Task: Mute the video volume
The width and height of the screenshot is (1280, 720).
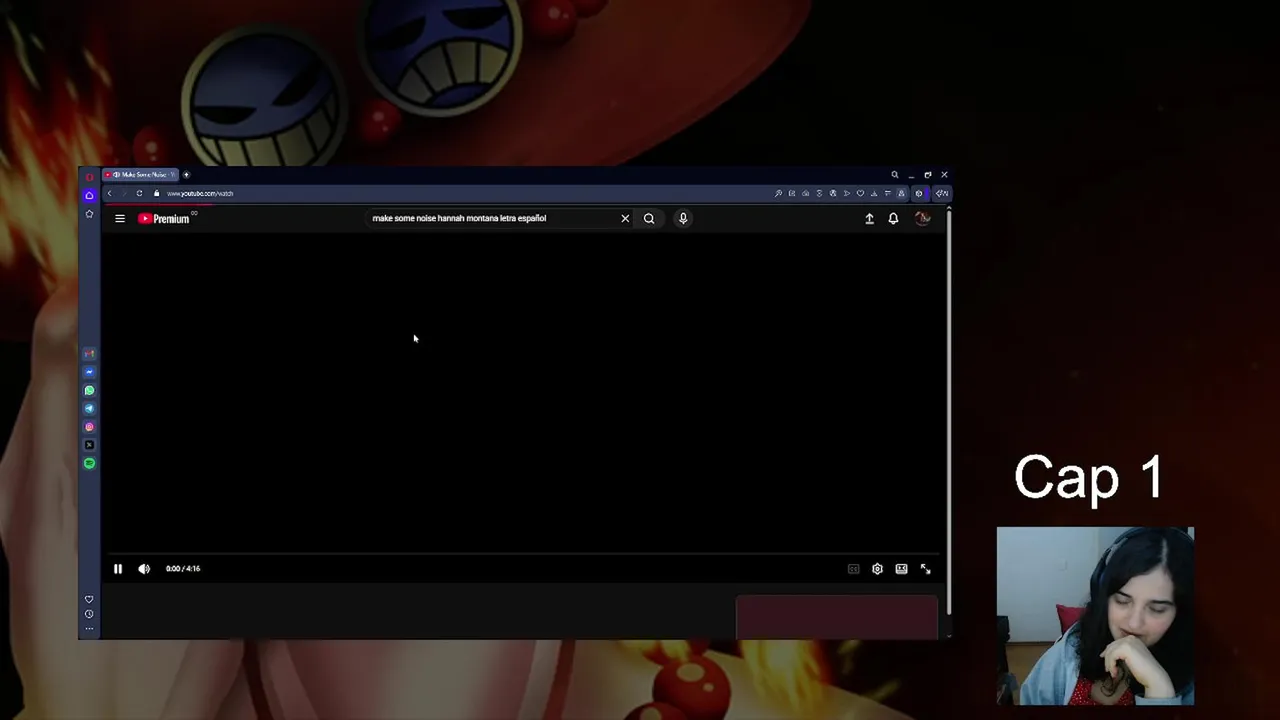Action: pyautogui.click(x=144, y=569)
